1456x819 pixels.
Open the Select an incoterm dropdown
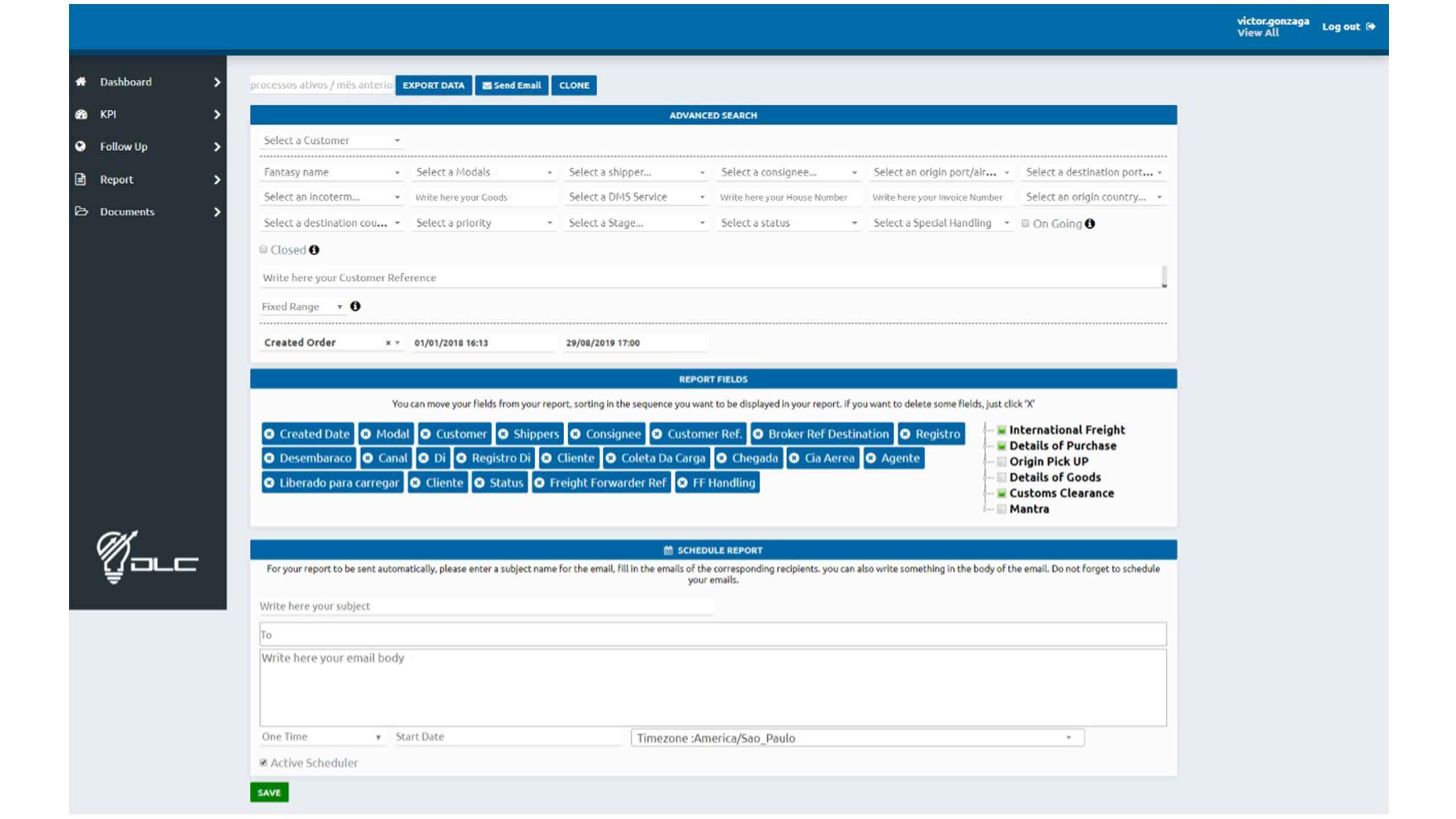(x=332, y=197)
